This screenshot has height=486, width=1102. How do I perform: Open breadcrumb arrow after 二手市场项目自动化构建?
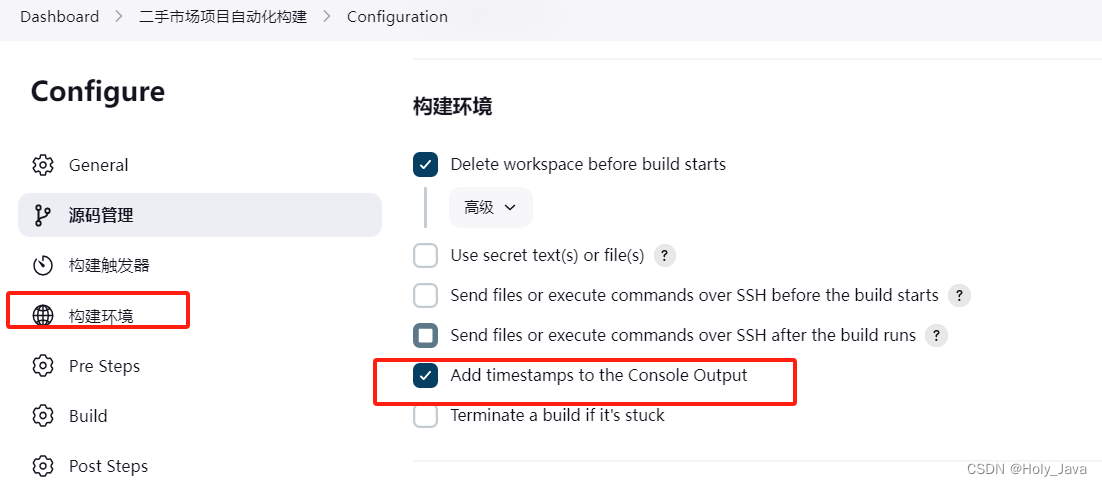tap(327, 17)
